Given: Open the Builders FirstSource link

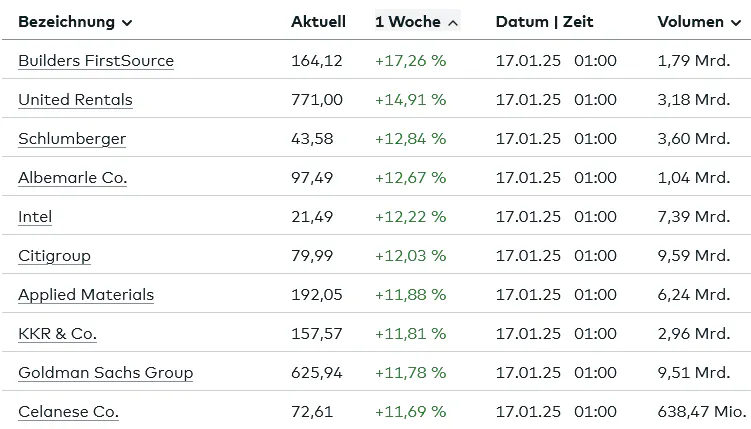Looking at the screenshot, I should click(96, 61).
